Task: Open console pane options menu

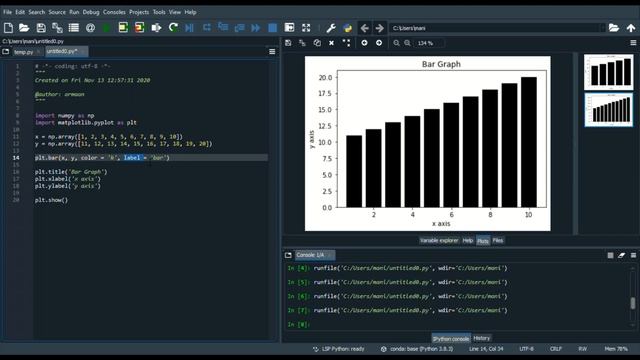Action: pyautogui.click(x=633, y=255)
